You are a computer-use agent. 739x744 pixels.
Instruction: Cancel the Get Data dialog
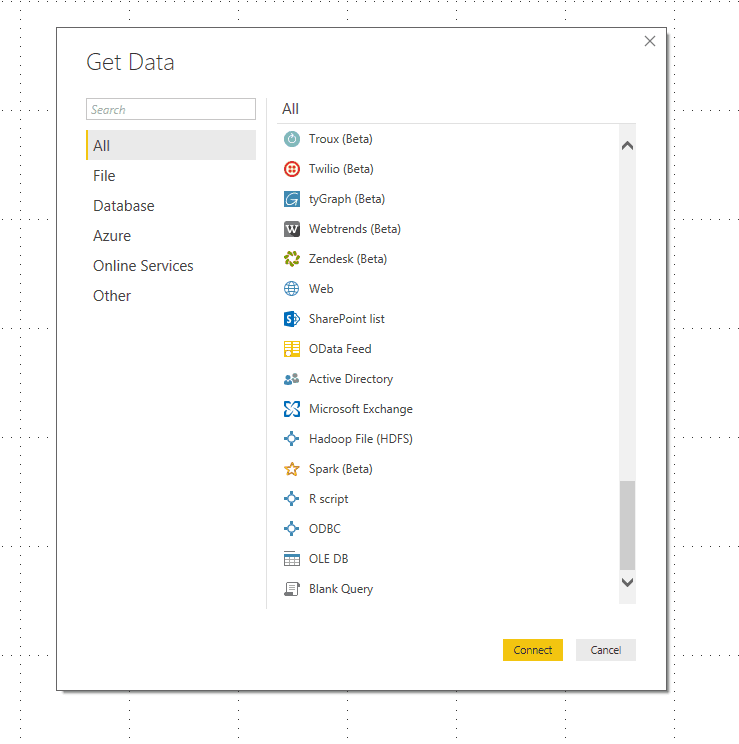pos(606,650)
